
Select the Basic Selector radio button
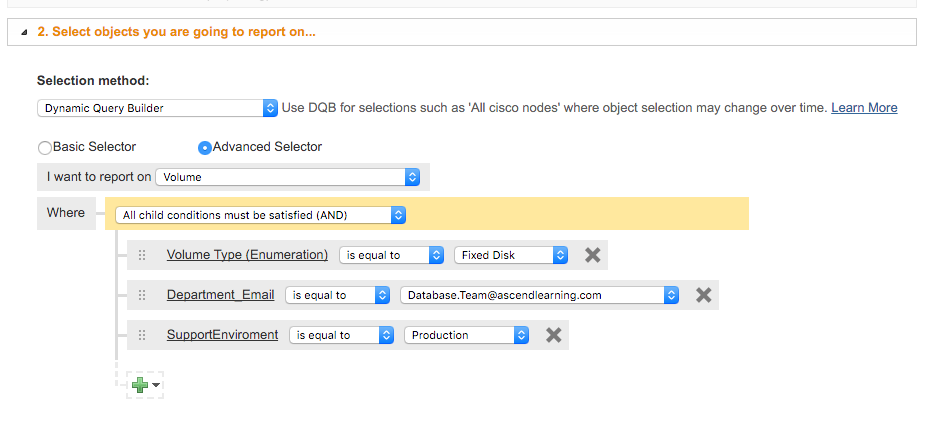45,148
